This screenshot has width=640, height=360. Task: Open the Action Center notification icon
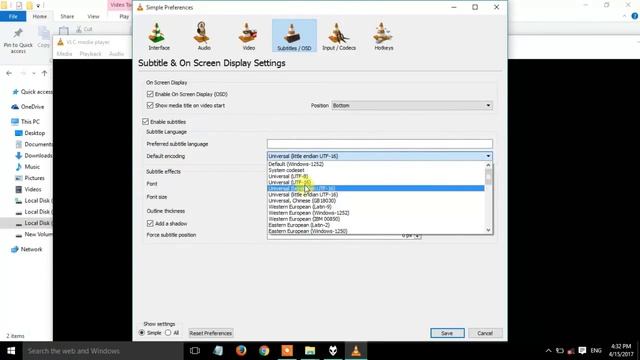pos(582,351)
